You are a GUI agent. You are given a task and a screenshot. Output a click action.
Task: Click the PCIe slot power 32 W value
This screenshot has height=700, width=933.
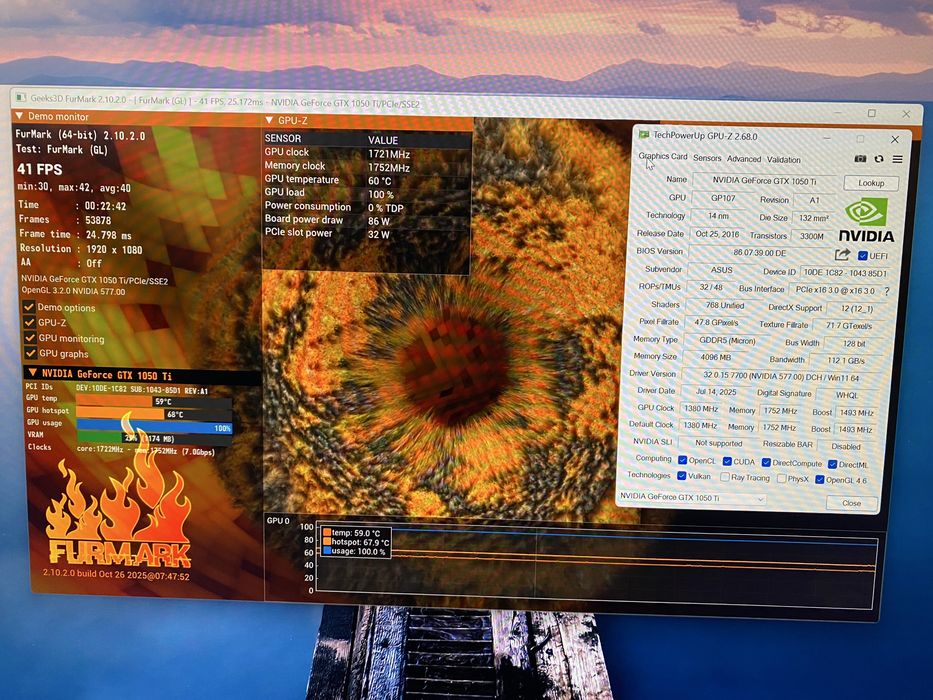point(378,235)
